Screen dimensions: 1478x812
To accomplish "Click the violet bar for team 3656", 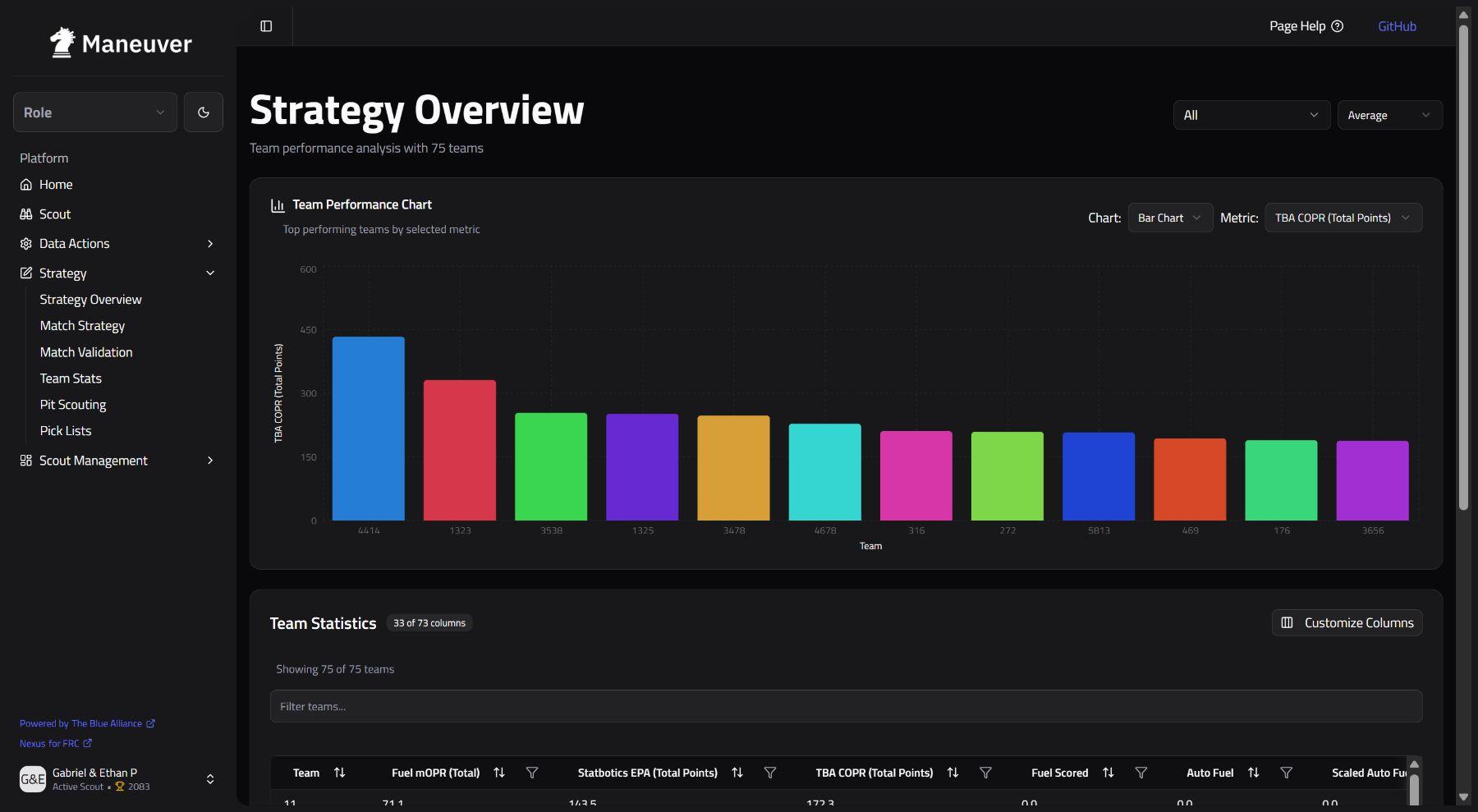I will pos(1373,480).
